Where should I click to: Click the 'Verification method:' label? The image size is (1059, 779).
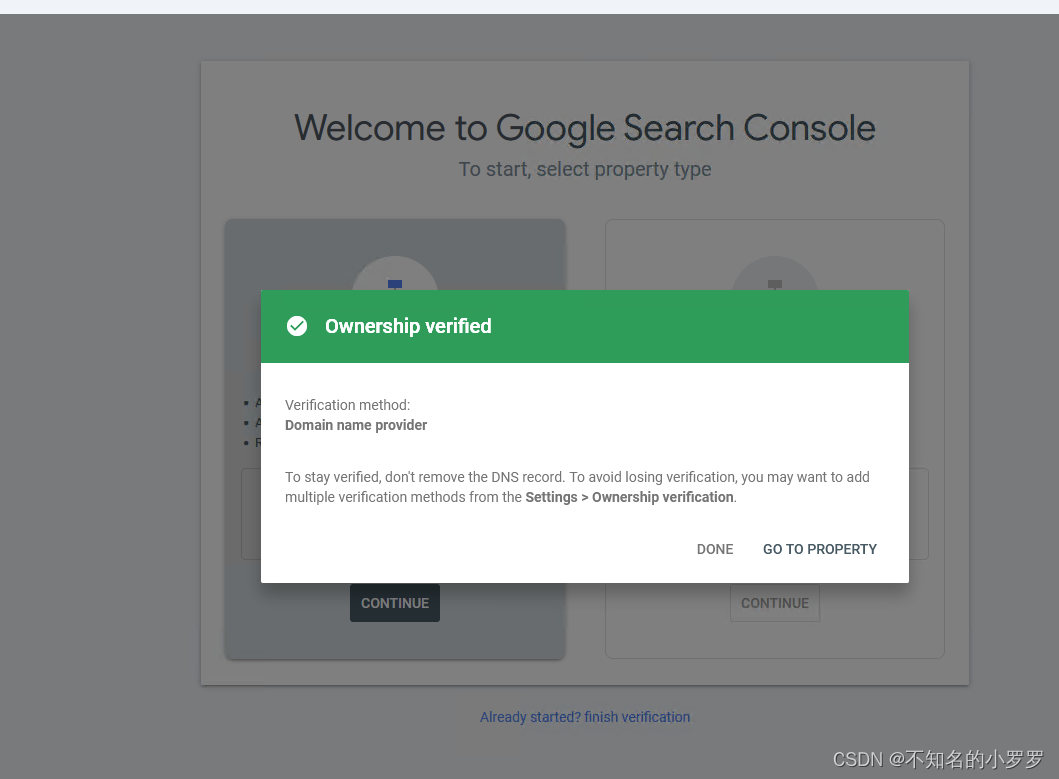347,405
